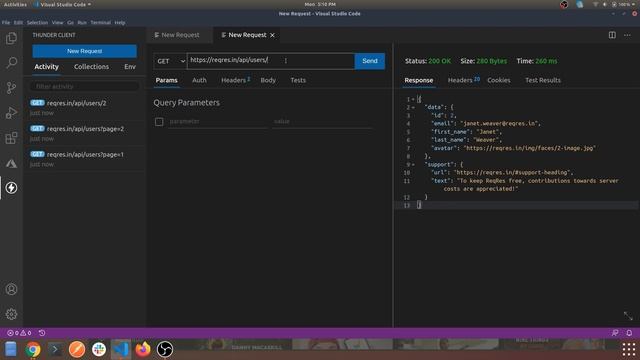
Task: Open the Terminal from the dock
Action: pyautogui.click(x=55, y=349)
